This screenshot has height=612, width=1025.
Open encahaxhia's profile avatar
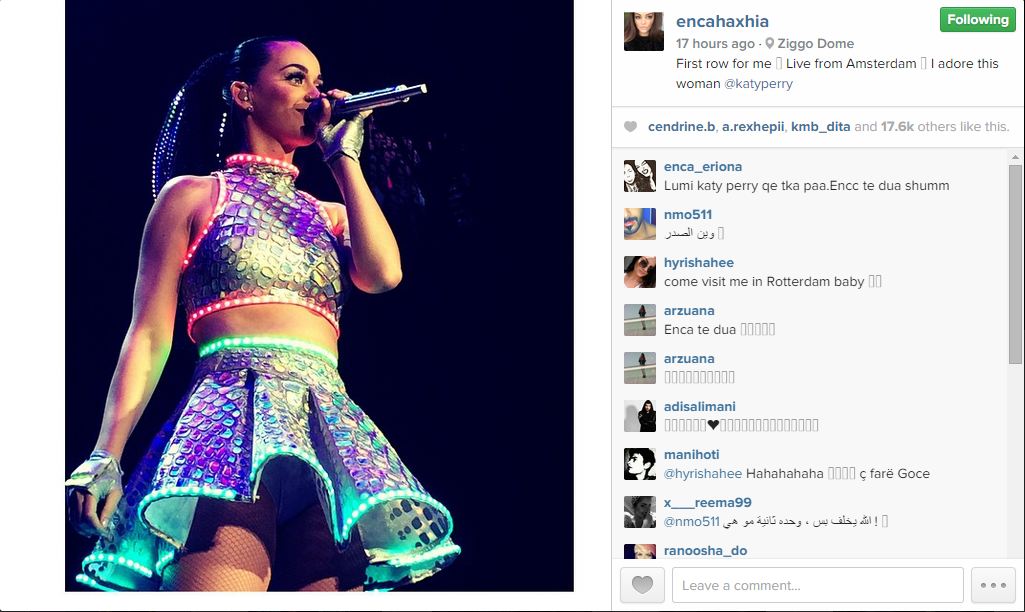[x=644, y=31]
